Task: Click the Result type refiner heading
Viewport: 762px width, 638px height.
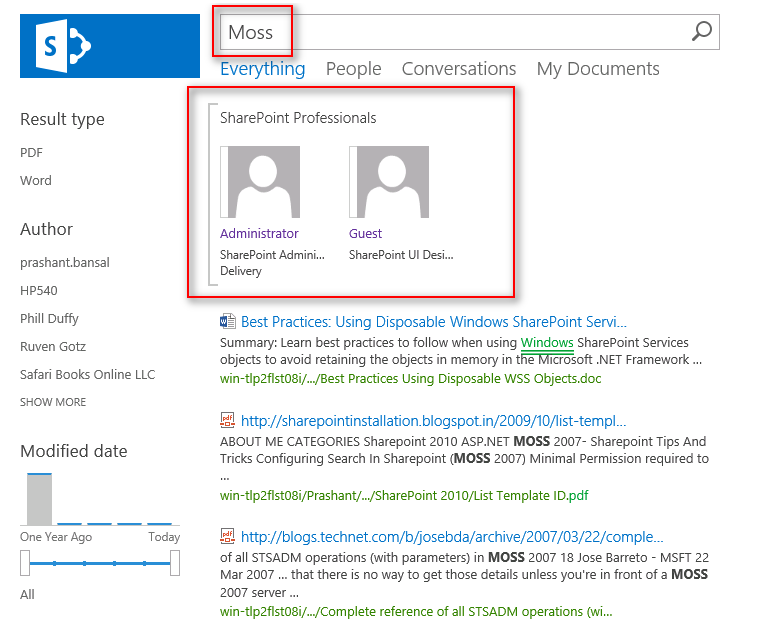Action: coord(62,119)
